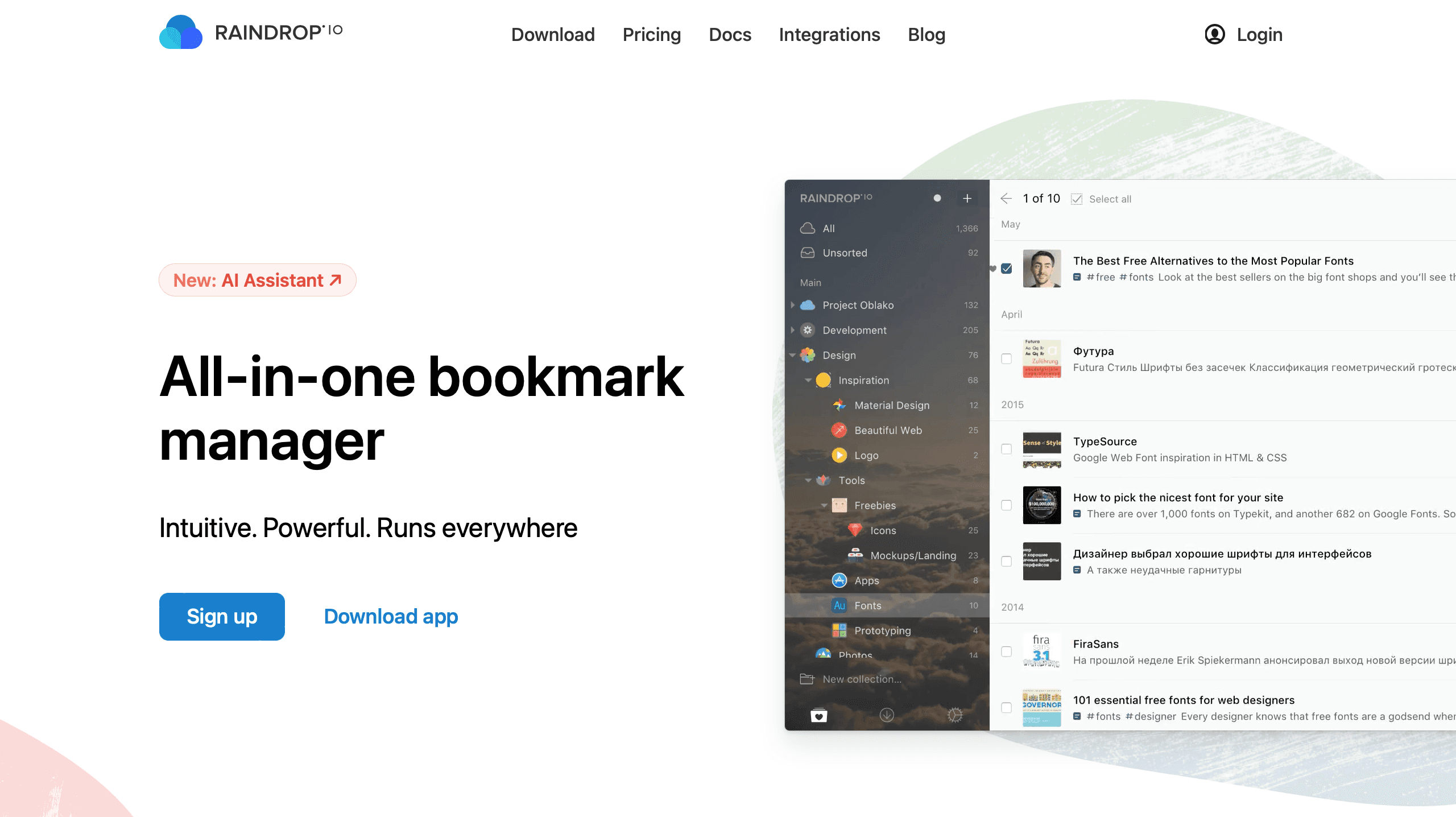Click the #designer tag on 101 essential fonts

(1151, 716)
